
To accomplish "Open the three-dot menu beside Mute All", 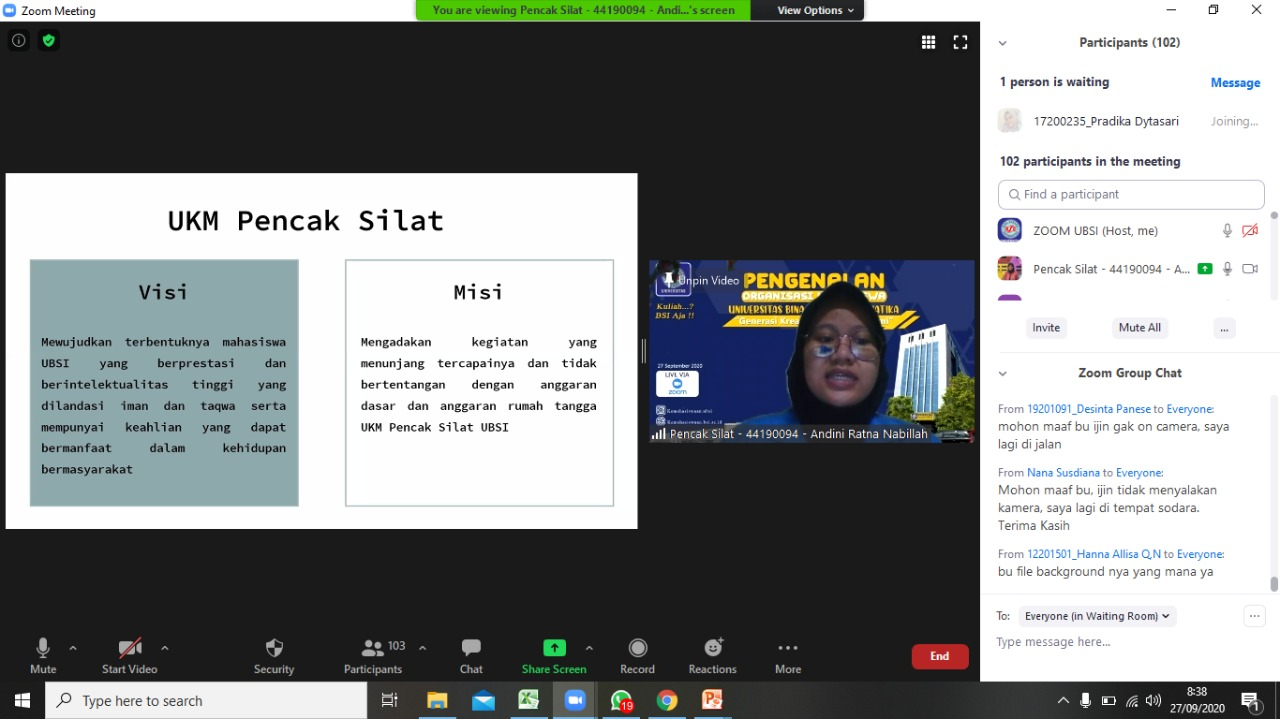I will (1225, 328).
